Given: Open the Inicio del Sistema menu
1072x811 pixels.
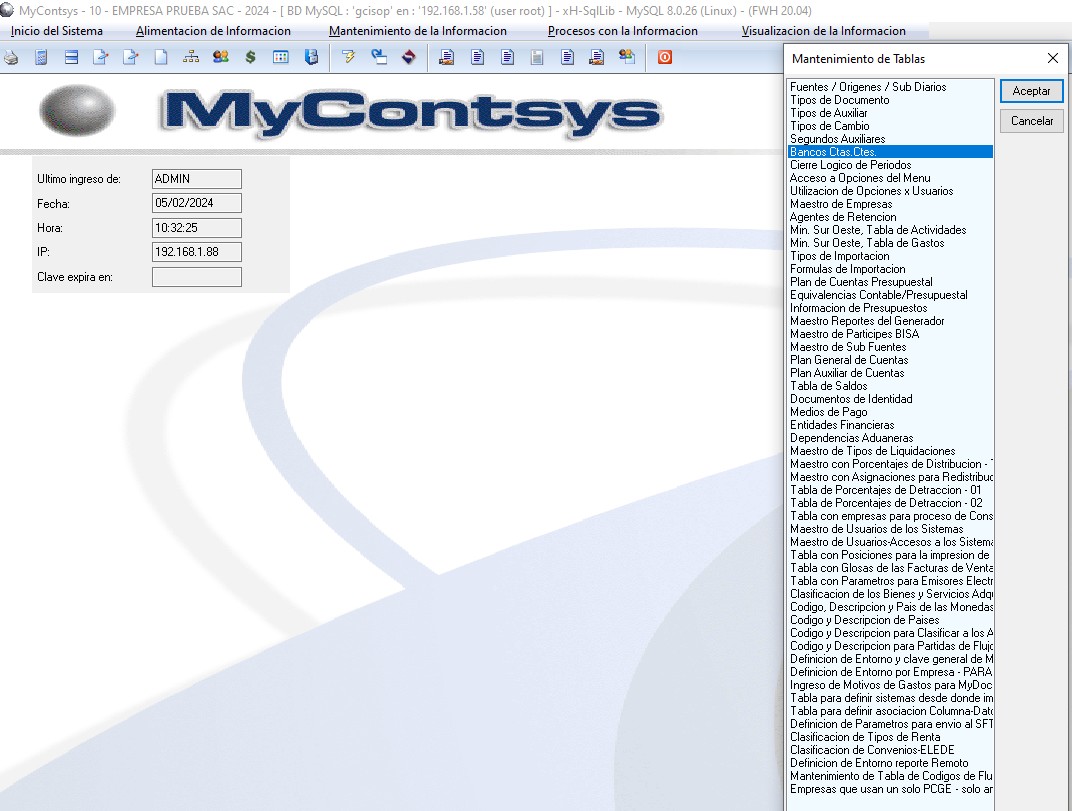Looking at the screenshot, I should tap(57, 31).
